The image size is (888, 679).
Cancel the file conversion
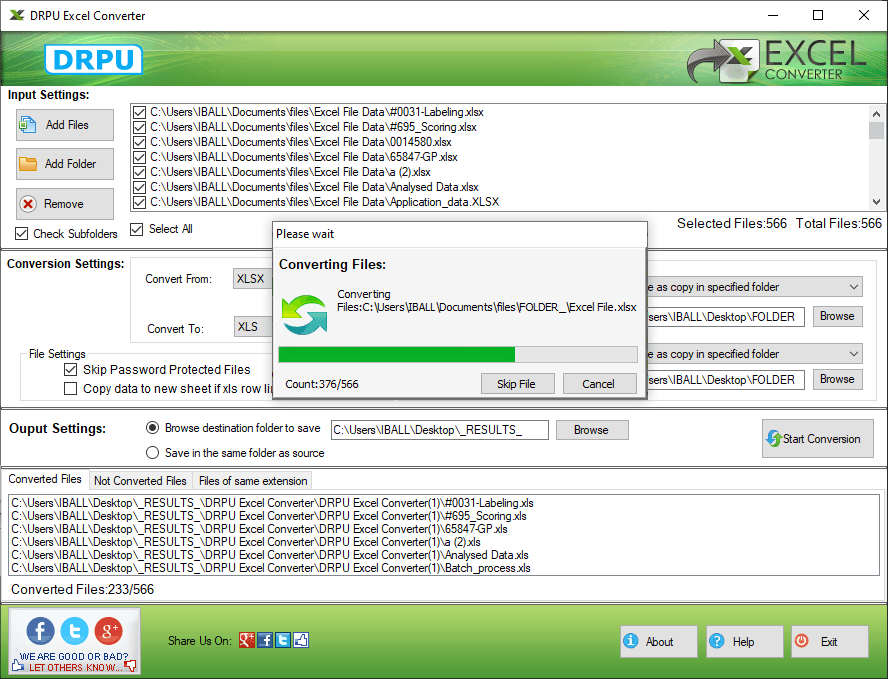pos(599,383)
